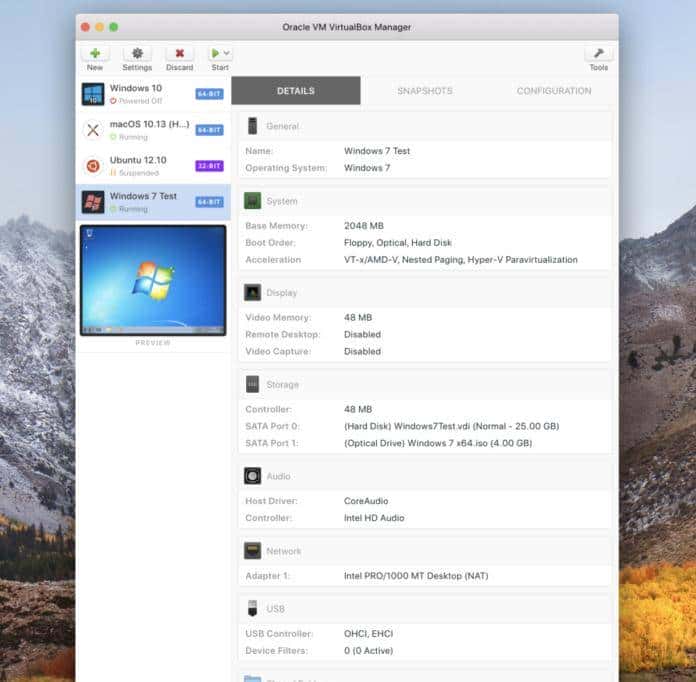
Task: Click 64-BIT badge on Windows 7 Test row
Action: pyautogui.click(x=209, y=202)
